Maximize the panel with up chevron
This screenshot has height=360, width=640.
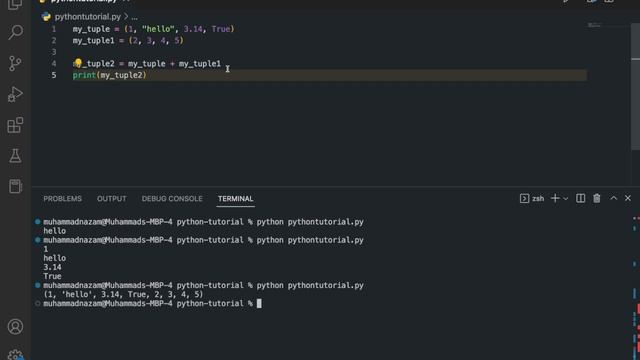[x=613, y=198]
